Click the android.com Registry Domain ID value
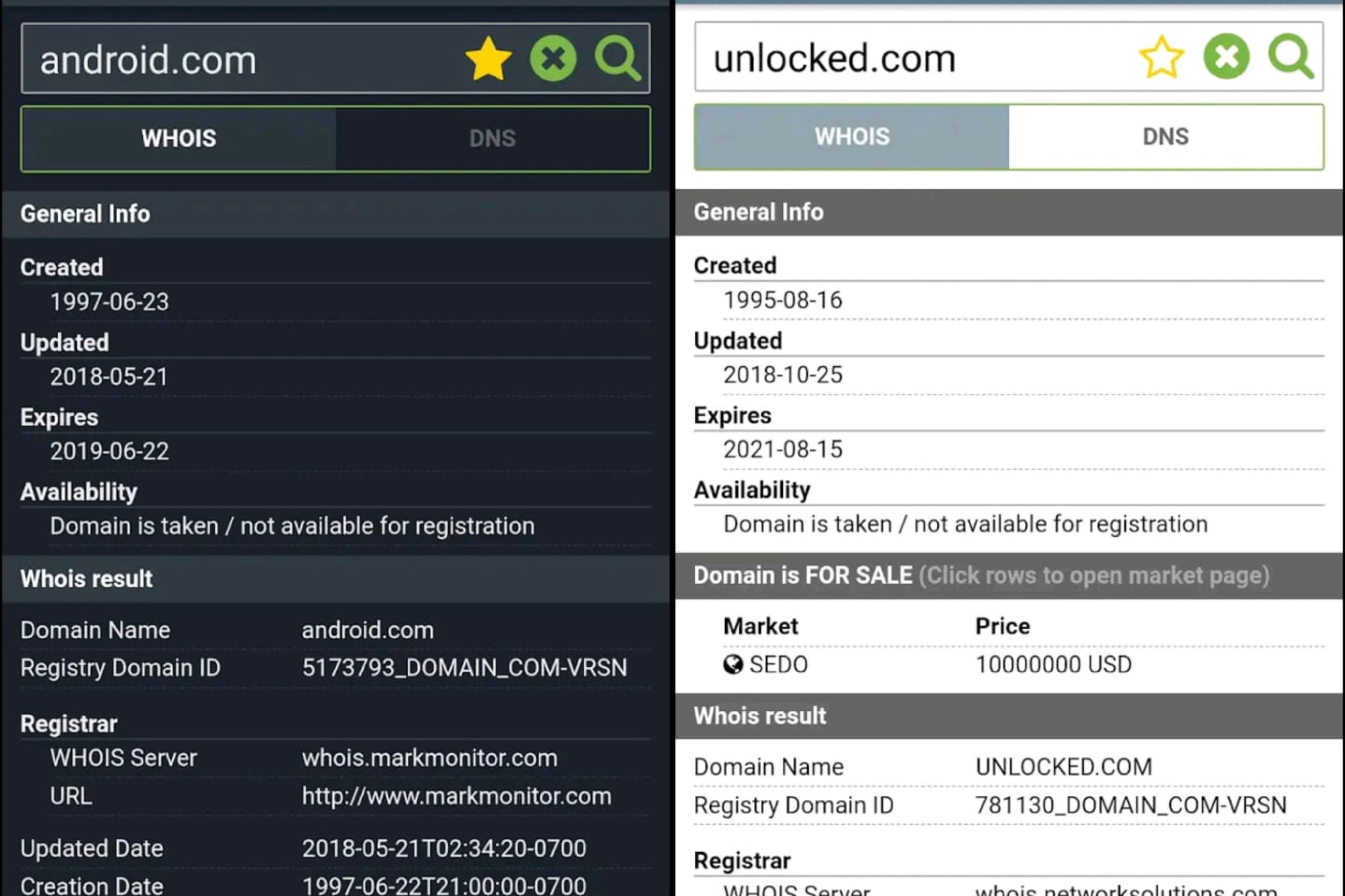The image size is (1345, 896). [x=464, y=668]
